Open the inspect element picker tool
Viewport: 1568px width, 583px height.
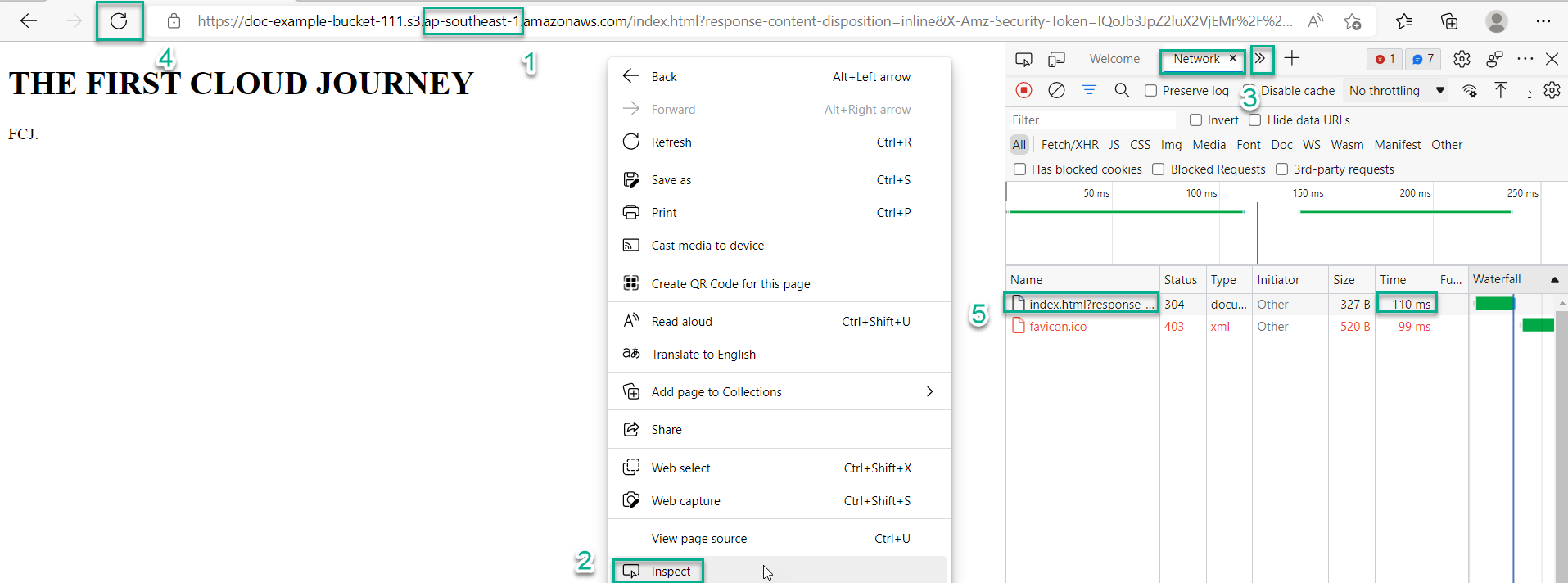[1023, 59]
